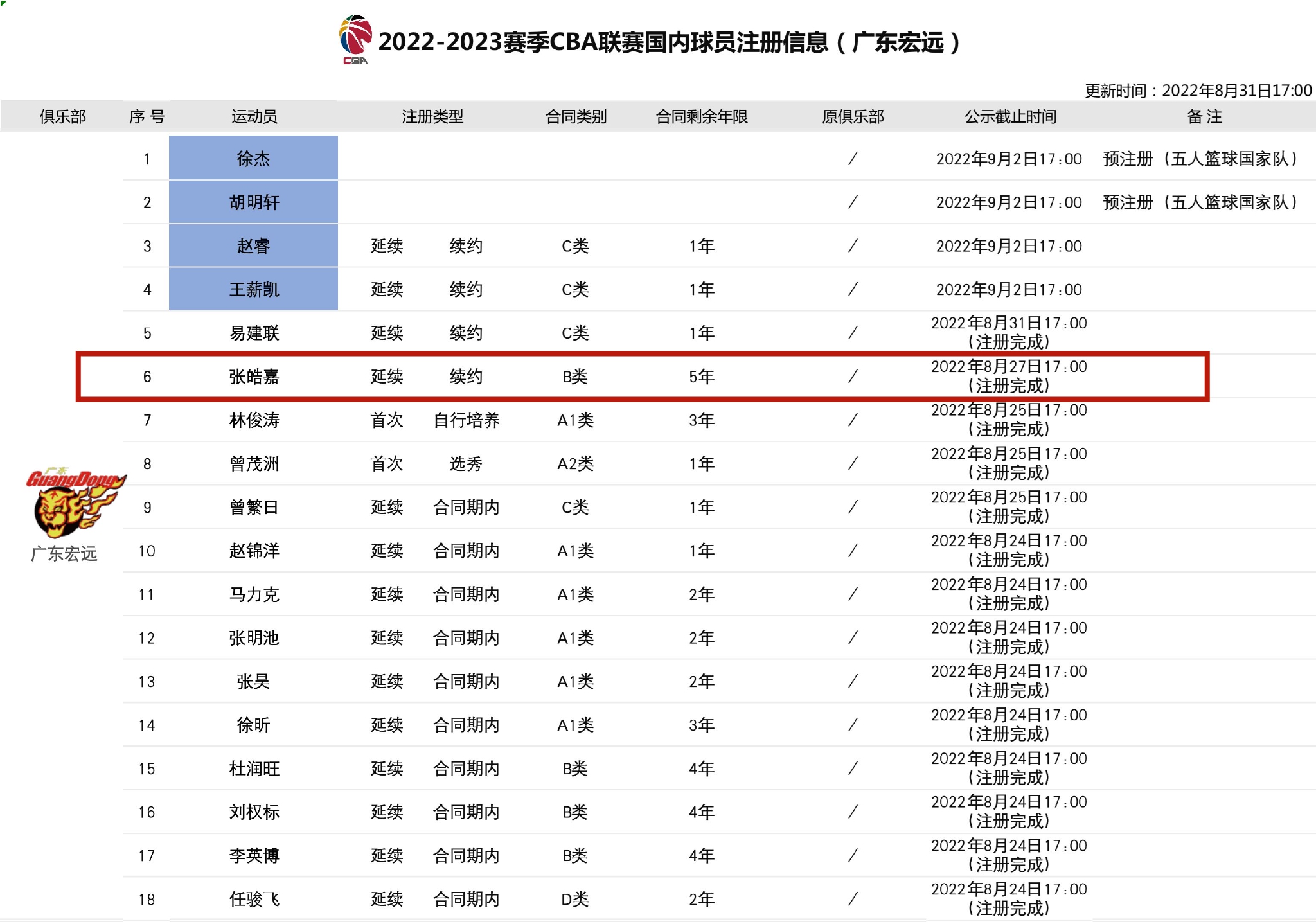Click 选秀 in 曾茂洲's row
The height and width of the screenshot is (924, 1316).
tap(465, 464)
